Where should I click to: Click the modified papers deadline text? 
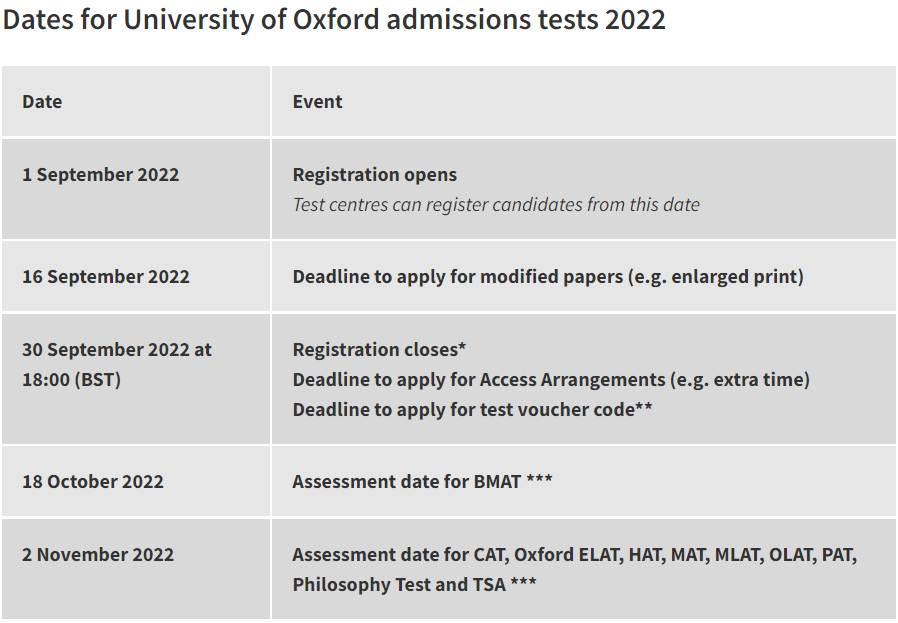pos(547,277)
